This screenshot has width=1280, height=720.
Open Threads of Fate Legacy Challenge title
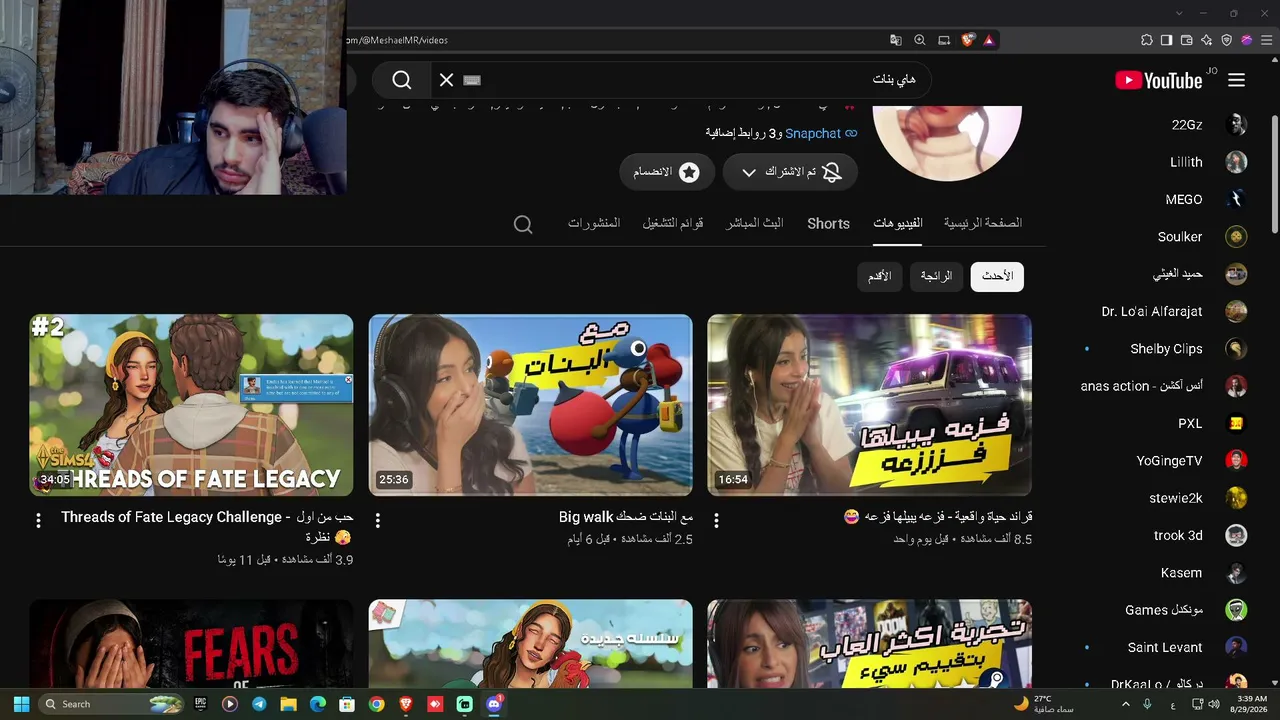[x=207, y=527]
